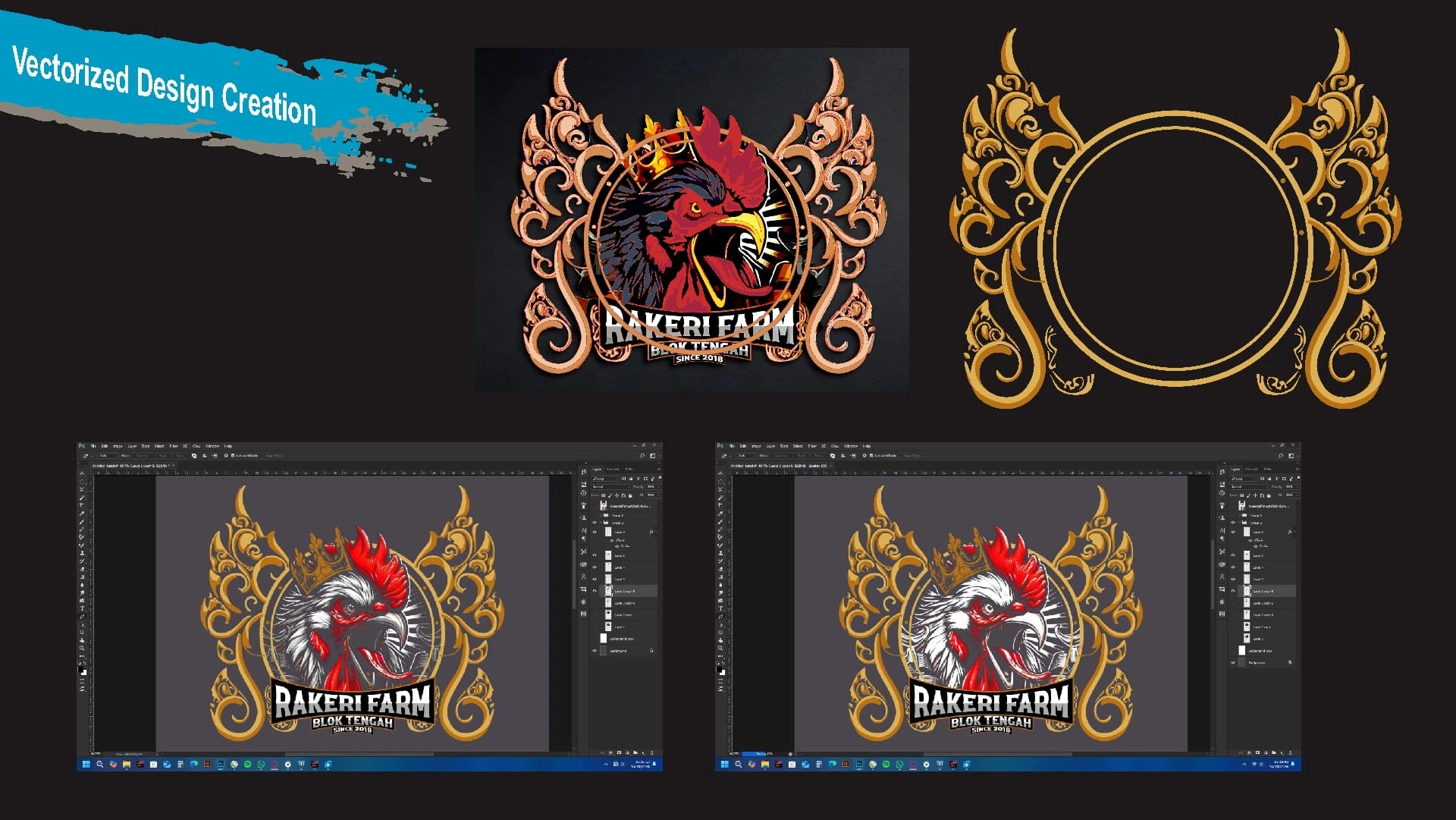Open the File menu in right Photoshop window
This screenshot has height=820, width=1456.
click(732, 446)
